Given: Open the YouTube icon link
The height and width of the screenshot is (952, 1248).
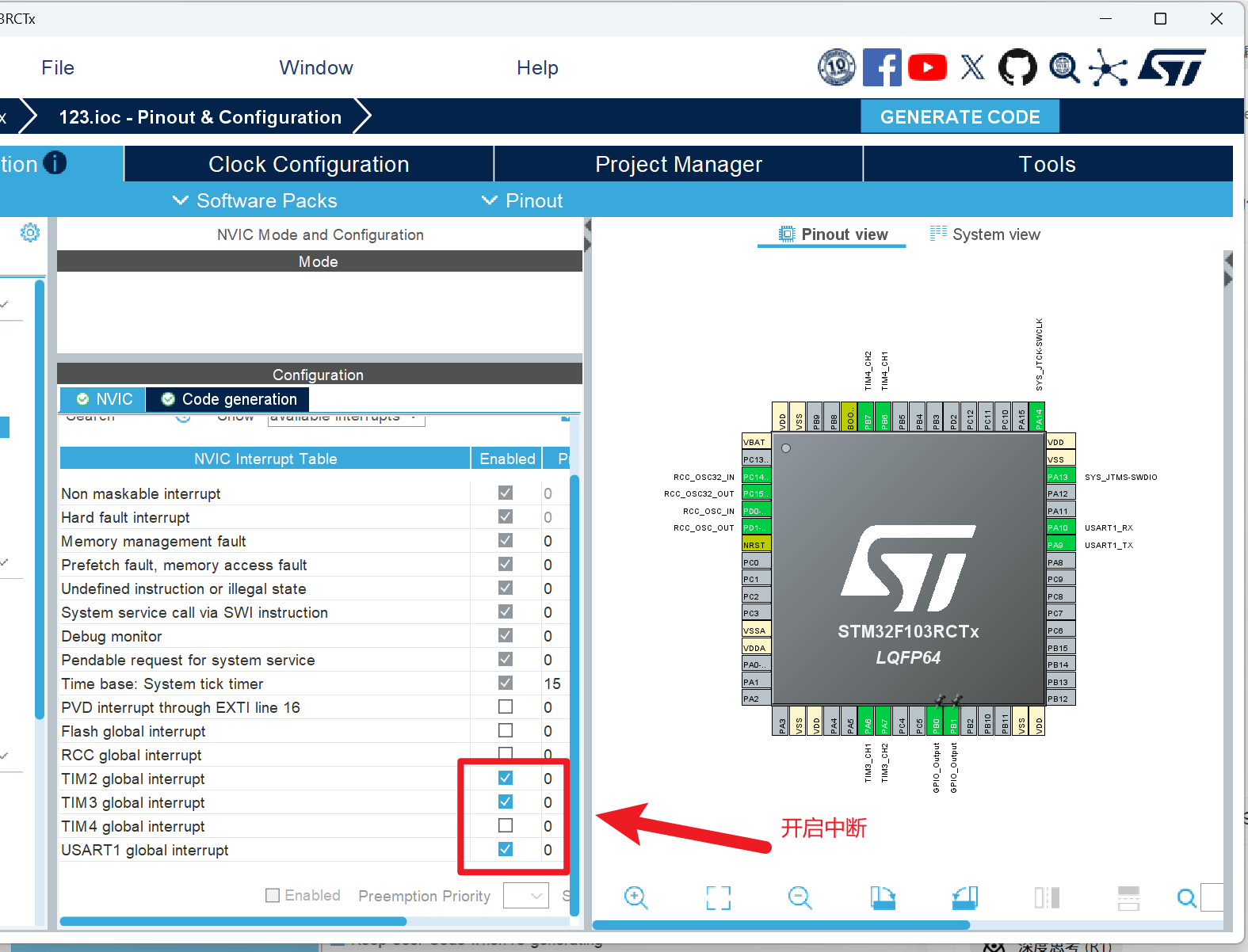Looking at the screenshot, I should coord(927,67).
